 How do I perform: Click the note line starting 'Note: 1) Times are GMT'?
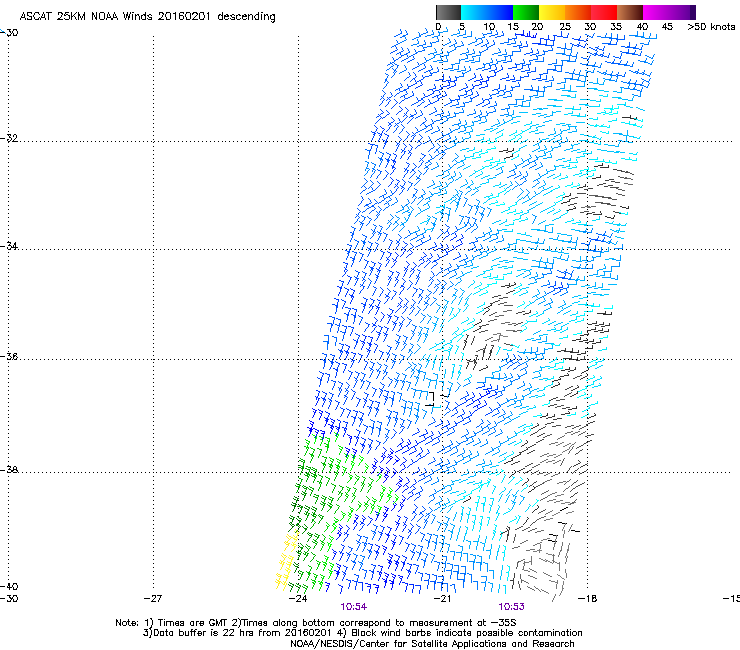[x=316, y=623]
